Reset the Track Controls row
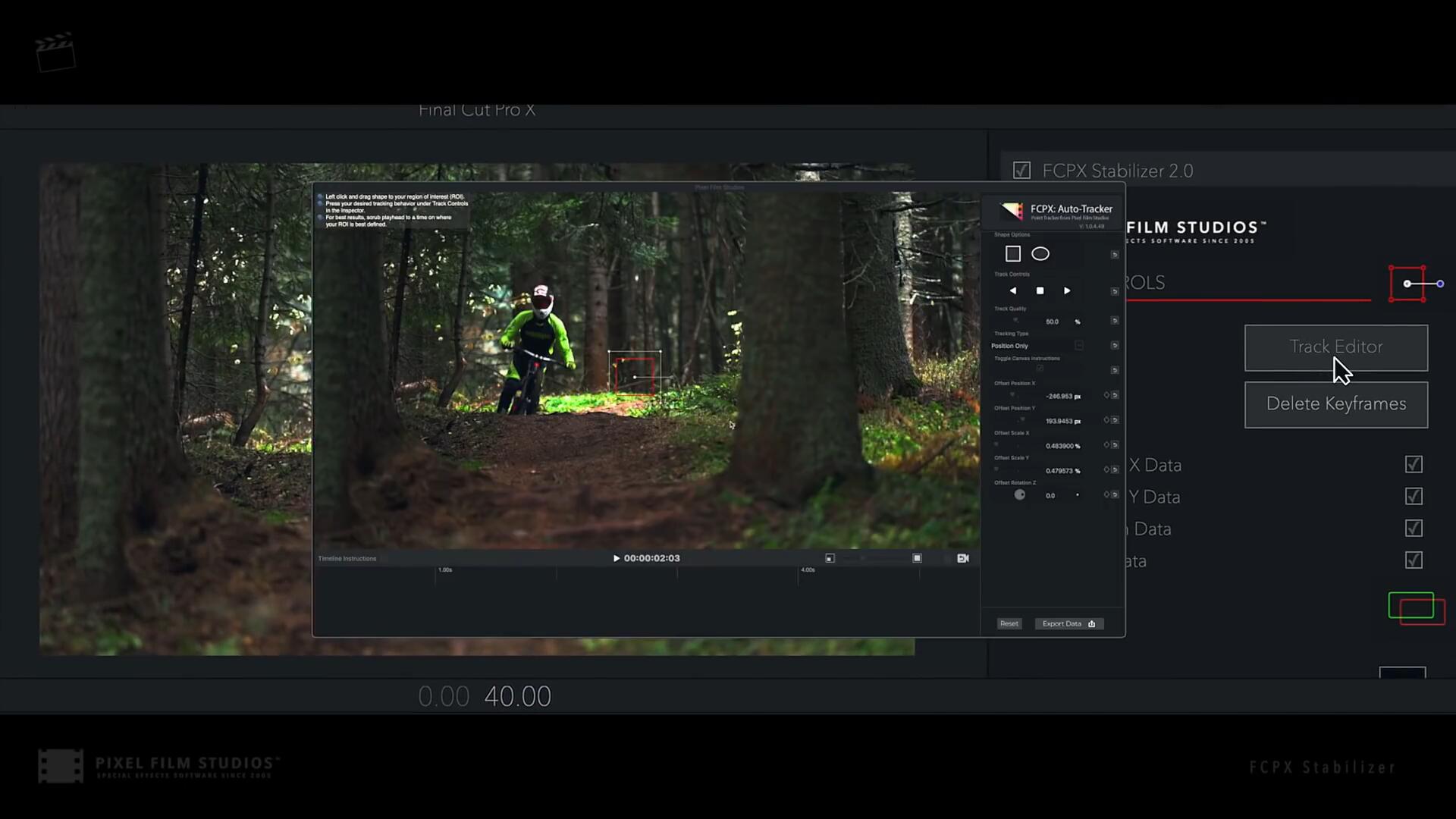 [x=1115, y=291]
